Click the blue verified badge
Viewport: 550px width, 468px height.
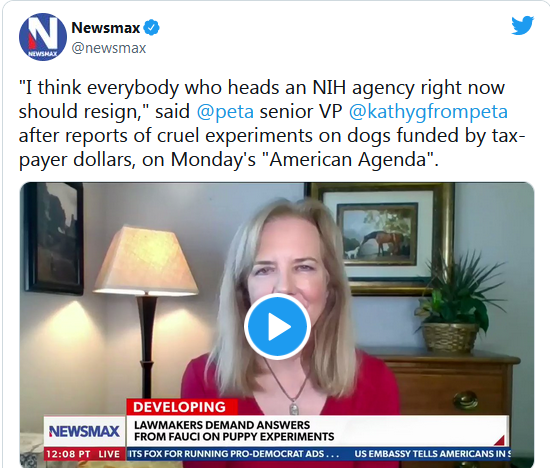coord(152,28)
